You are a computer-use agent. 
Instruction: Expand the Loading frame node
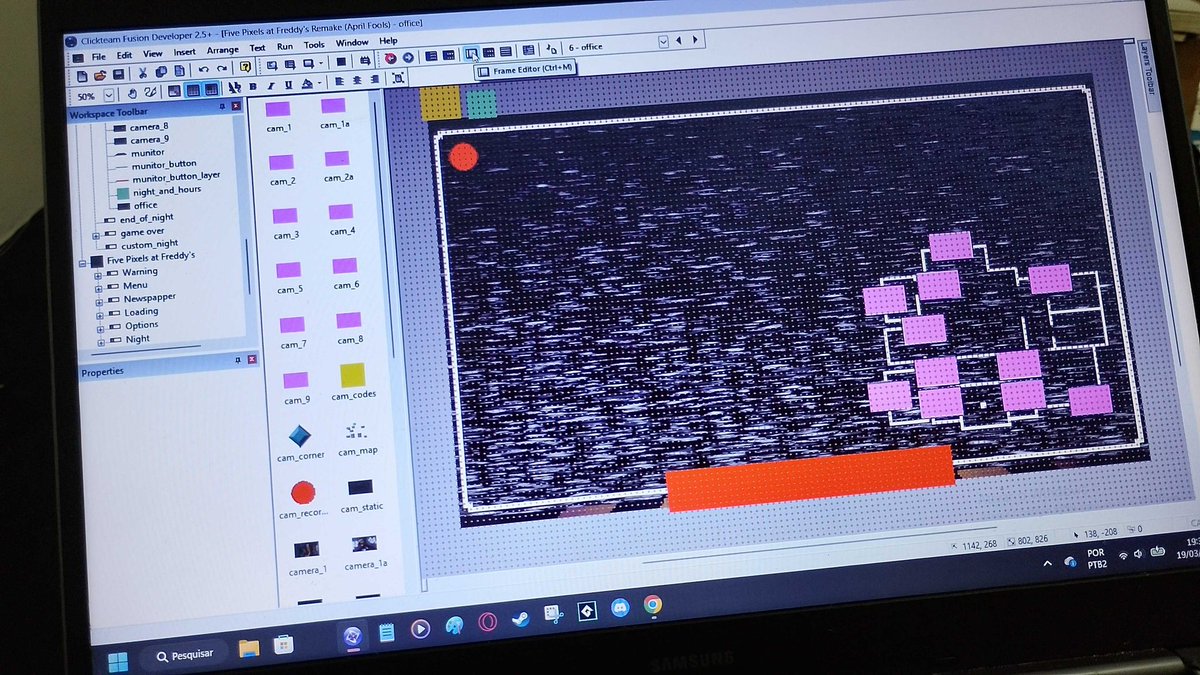pos(99,315)
